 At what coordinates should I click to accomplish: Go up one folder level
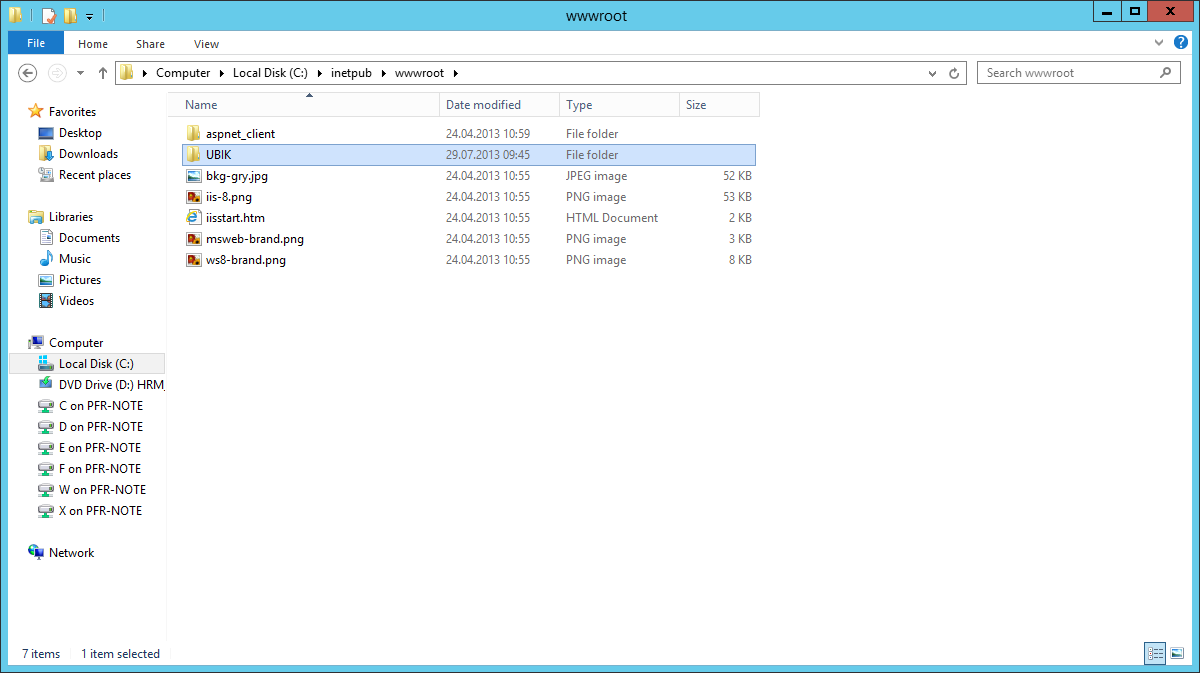103,73
